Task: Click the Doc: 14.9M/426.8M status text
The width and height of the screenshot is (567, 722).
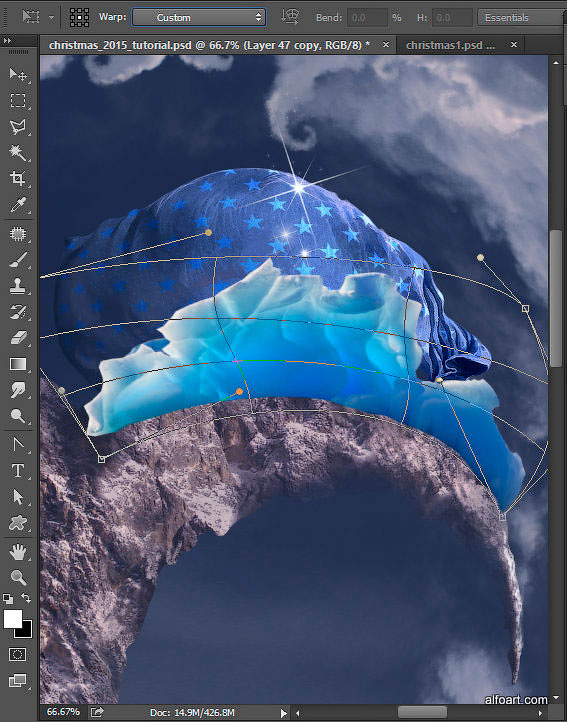Action: click(193, 712)
